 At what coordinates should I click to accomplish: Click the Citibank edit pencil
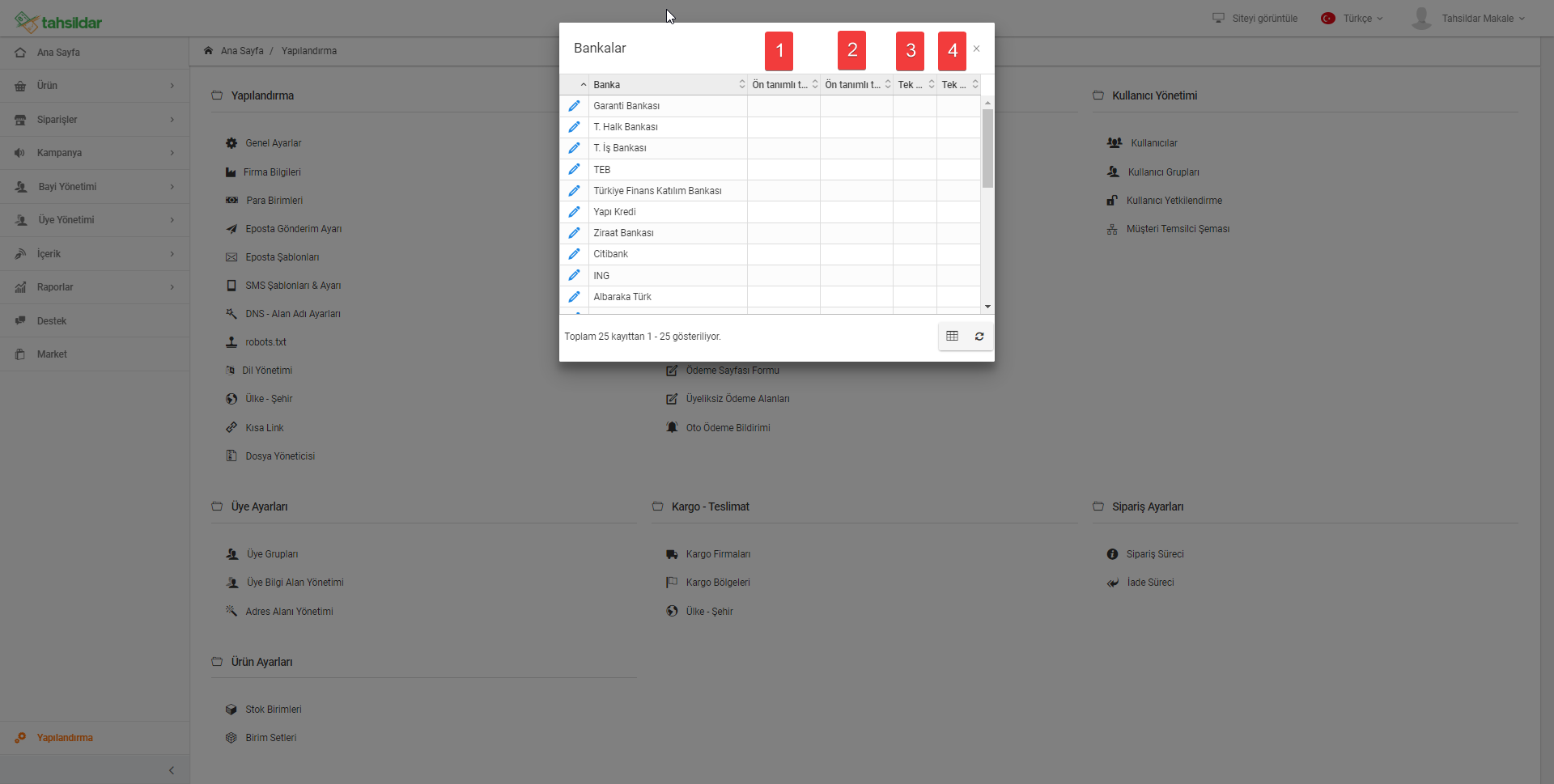574,254
